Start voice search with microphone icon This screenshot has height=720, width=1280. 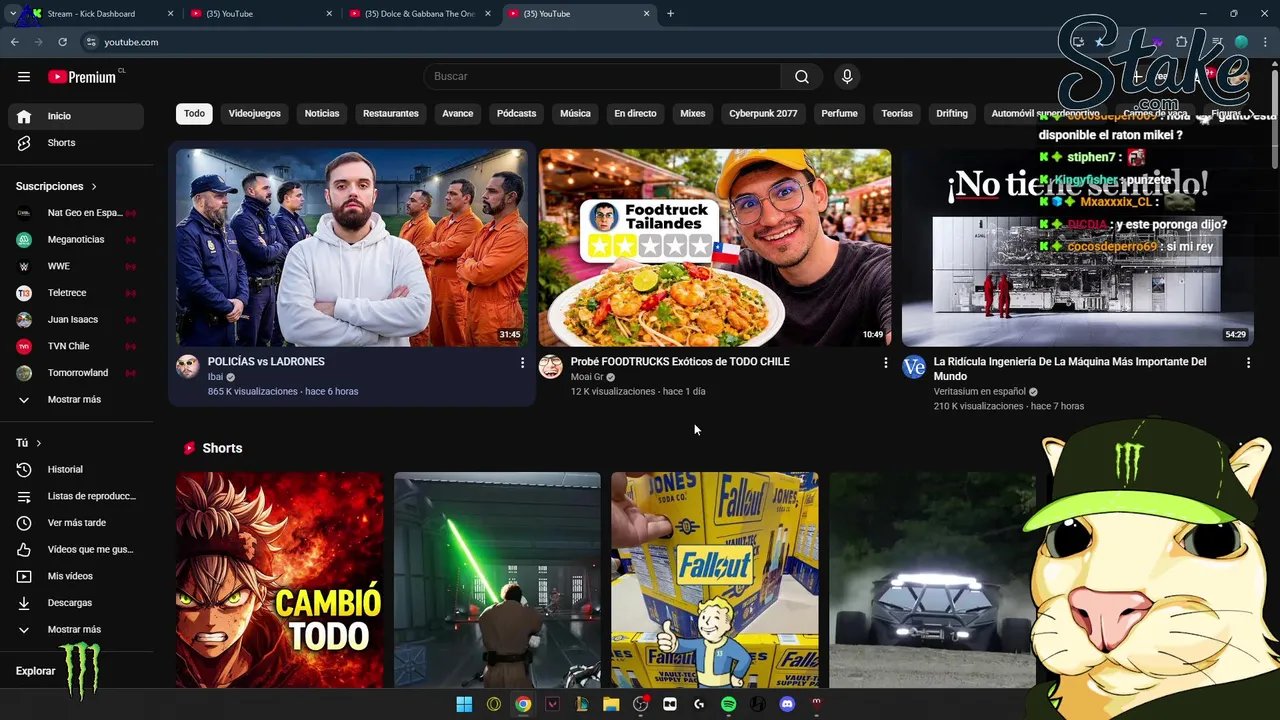tap(847, 77)
